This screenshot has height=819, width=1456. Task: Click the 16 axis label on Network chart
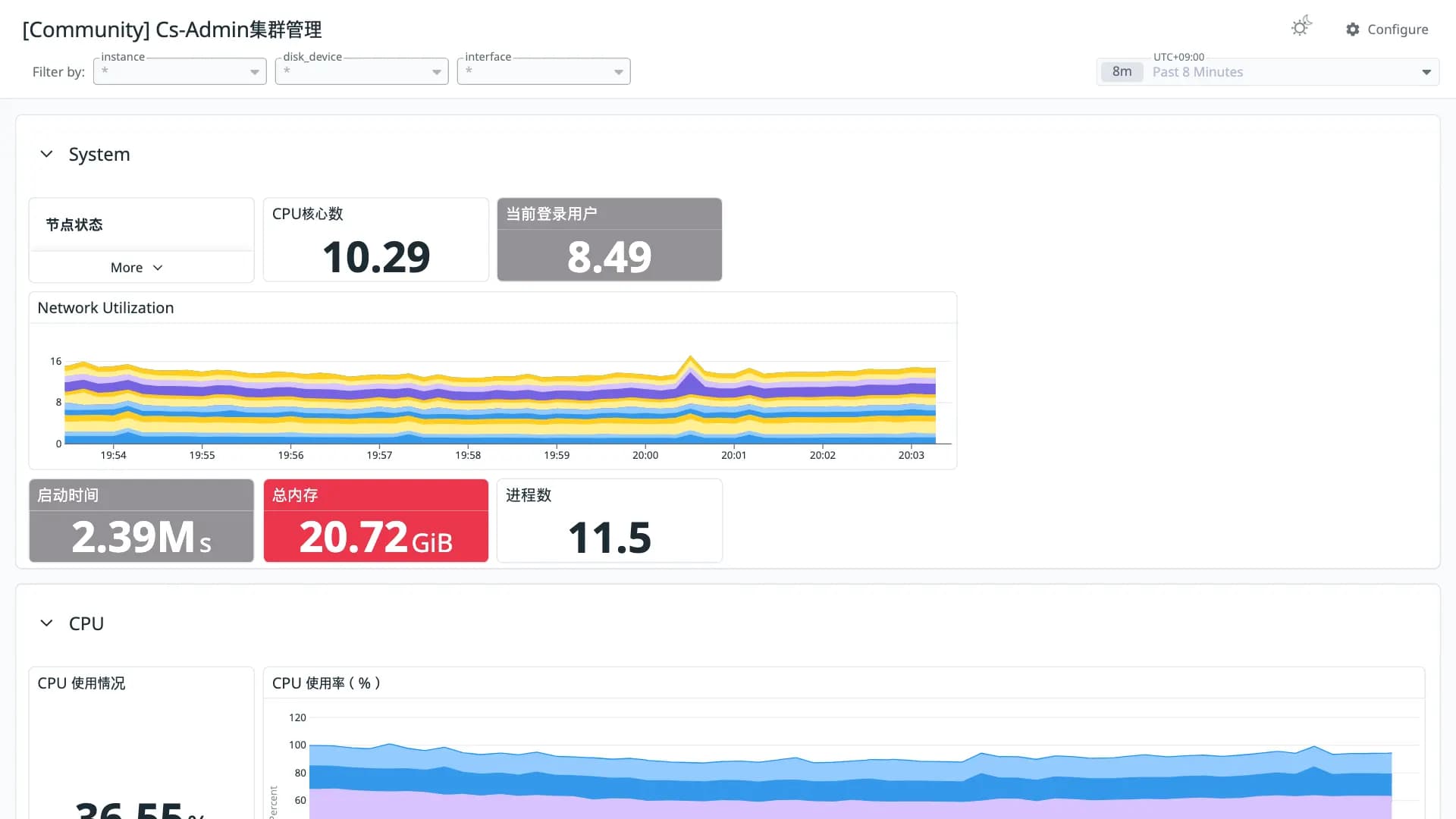pyautogui.click(x=56, y=362)
